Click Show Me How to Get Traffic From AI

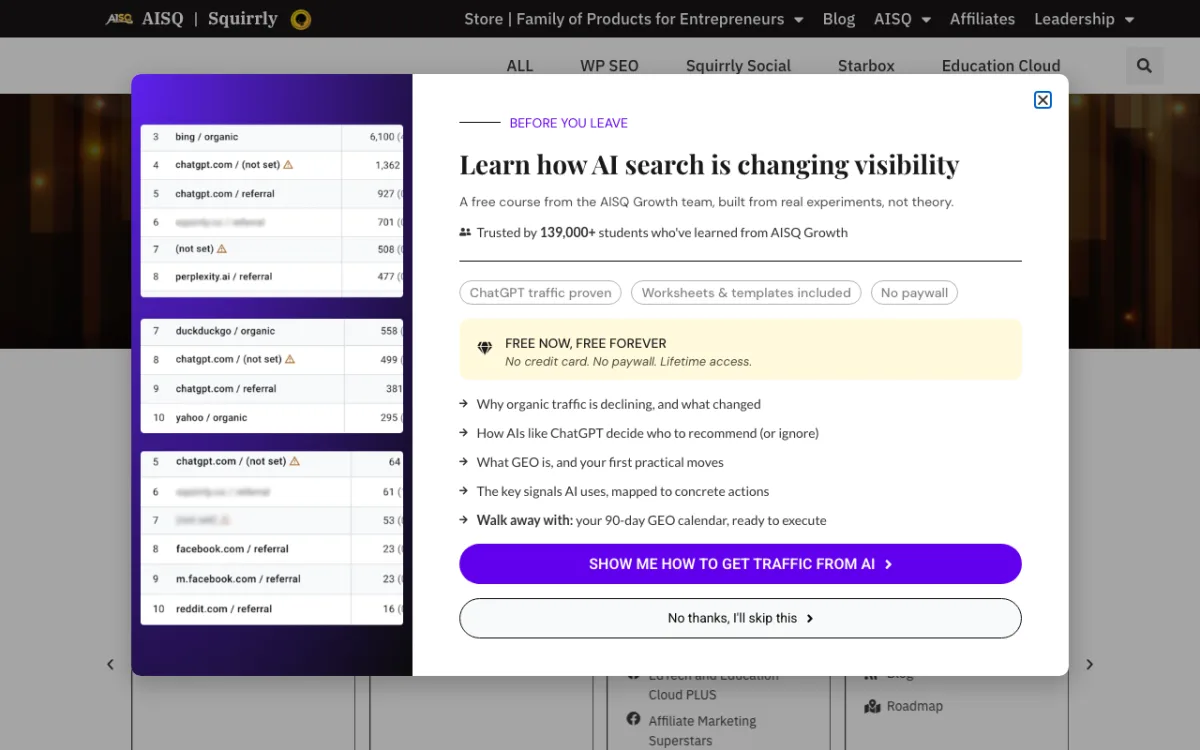740,564
